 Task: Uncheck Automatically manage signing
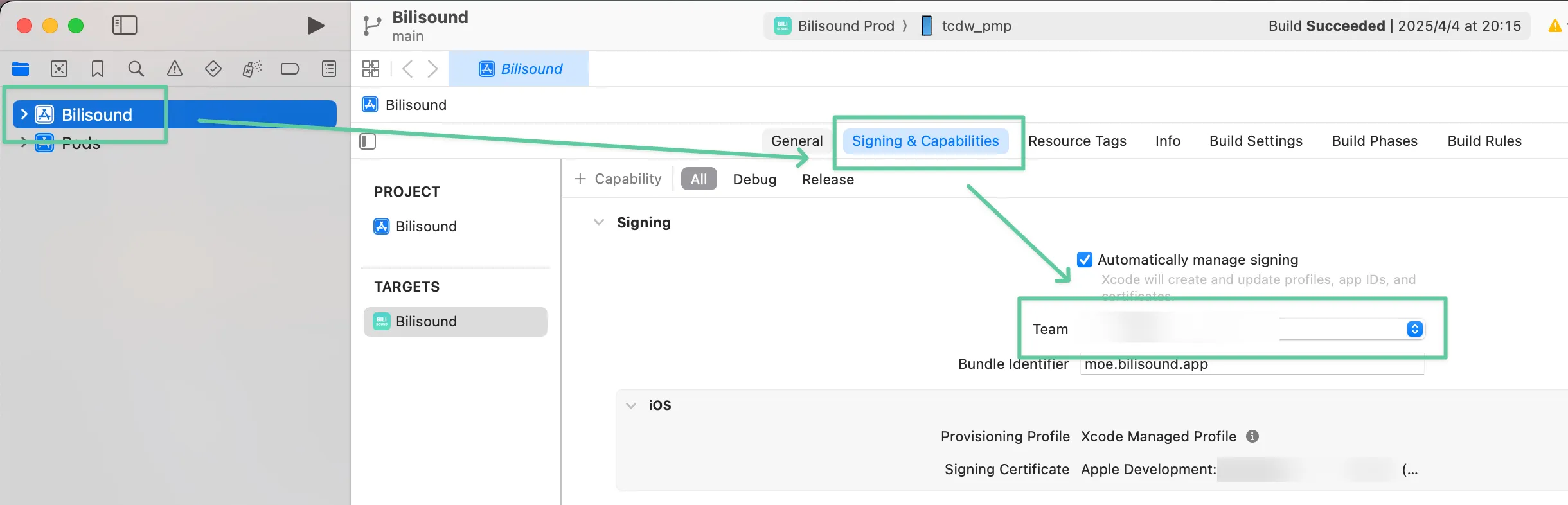pyautogui.click(x=1085, y=260)
